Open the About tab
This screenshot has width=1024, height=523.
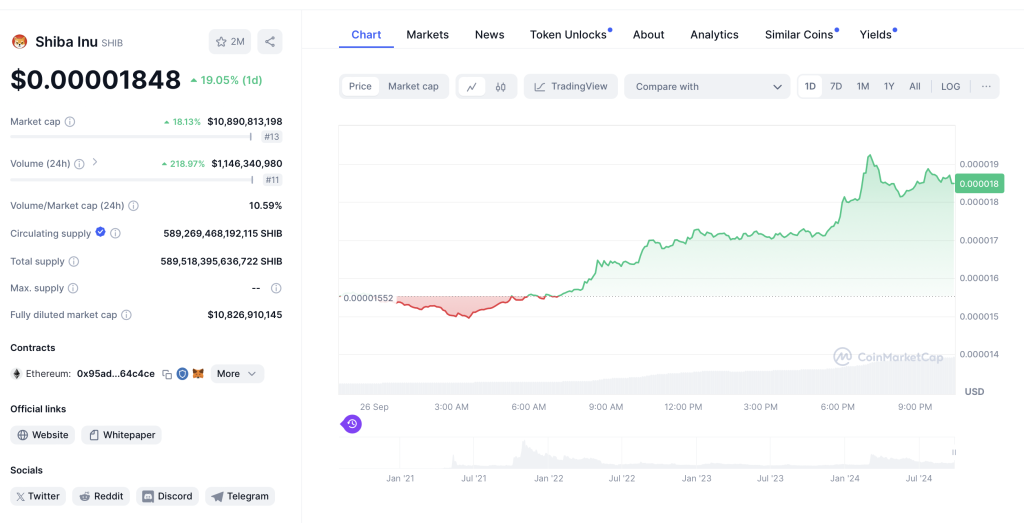point(648,35)
